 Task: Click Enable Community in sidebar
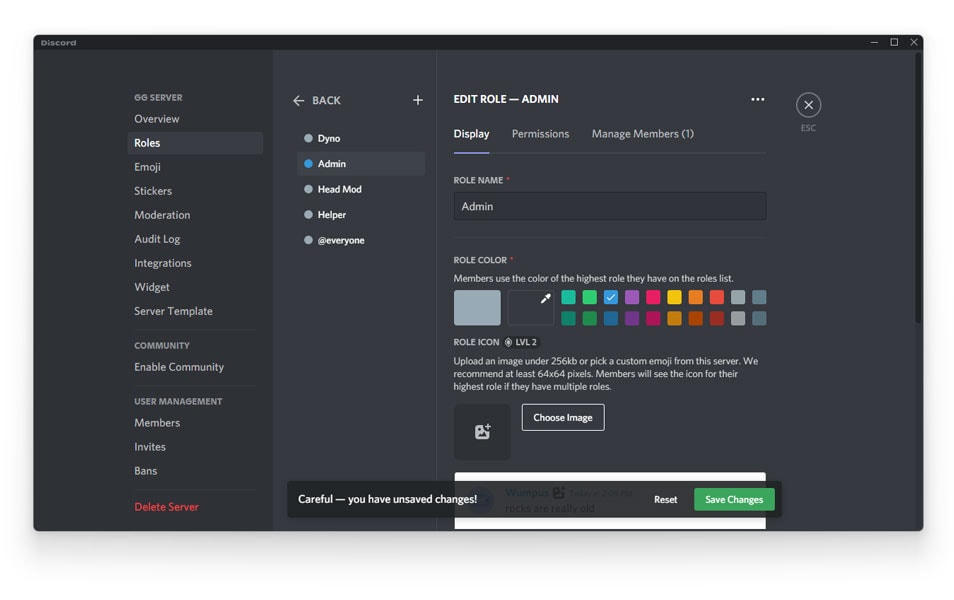[x=195, y=367]
